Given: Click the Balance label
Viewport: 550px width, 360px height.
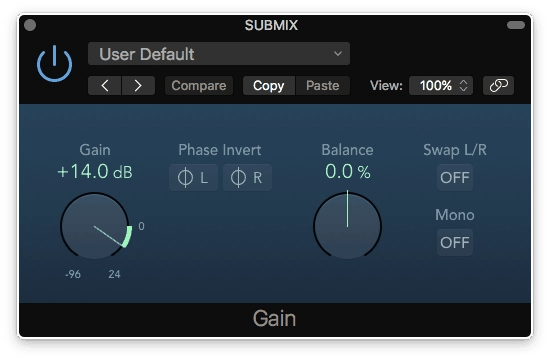Looking at the screenshot, I should pyautogui.click(x=347, y=150).
